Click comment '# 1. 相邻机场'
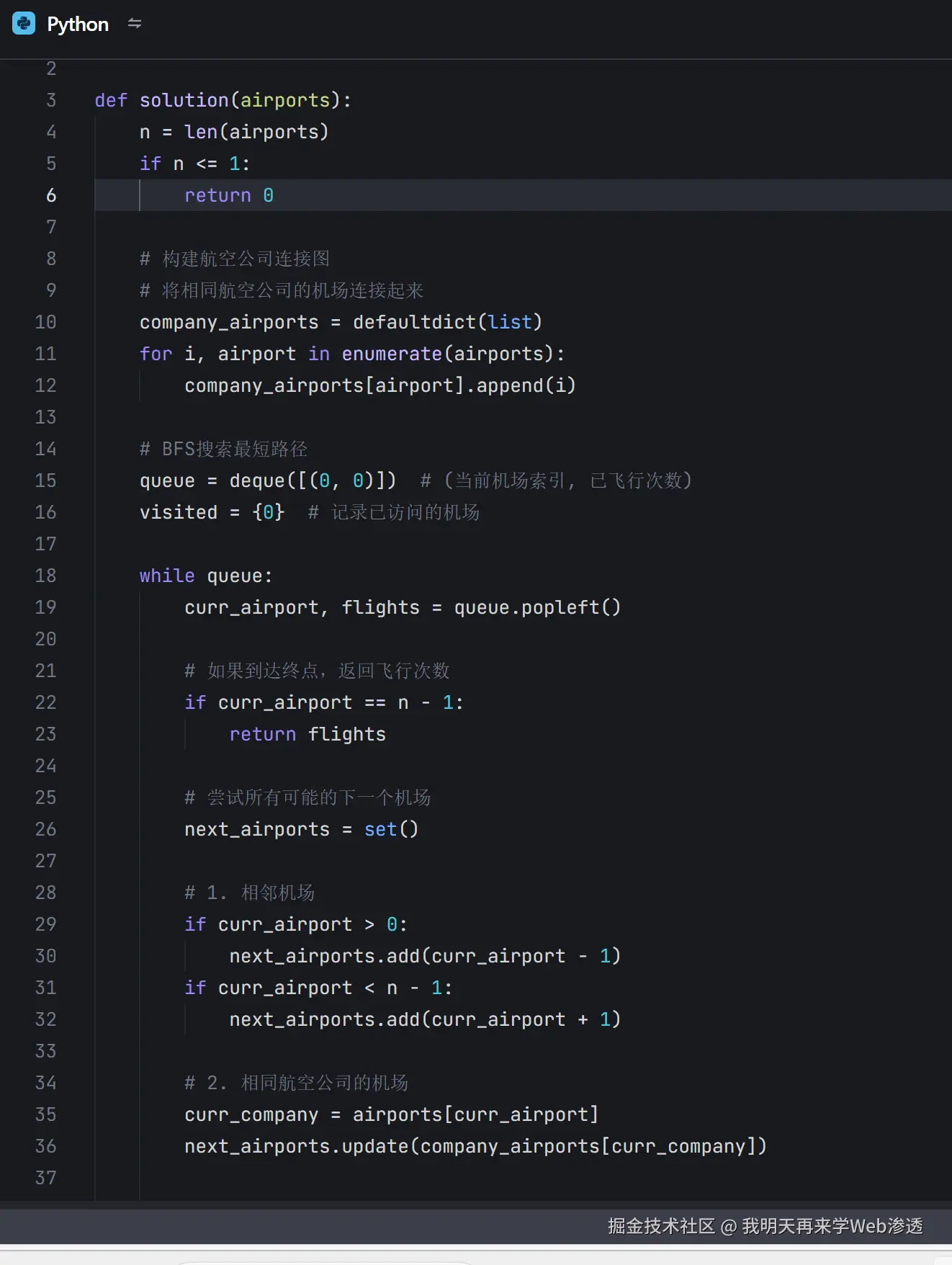The width and height of the screenshot is (952, 1265). (x=250, y=893)
